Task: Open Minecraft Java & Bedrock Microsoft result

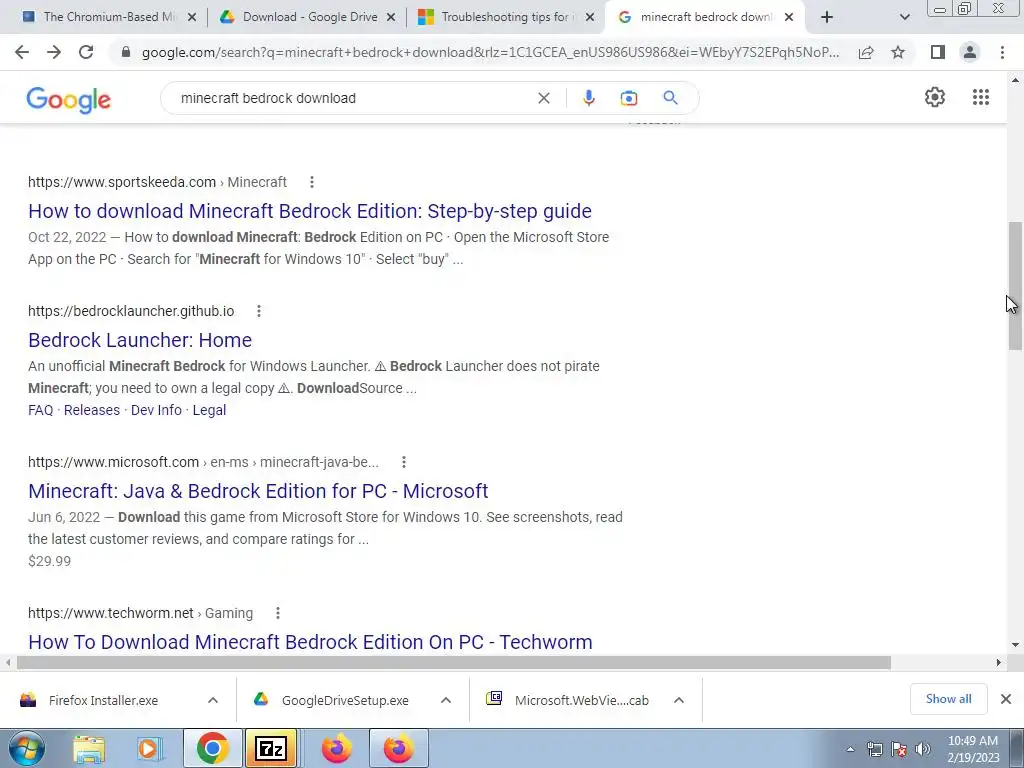Action: pos(258,490)
